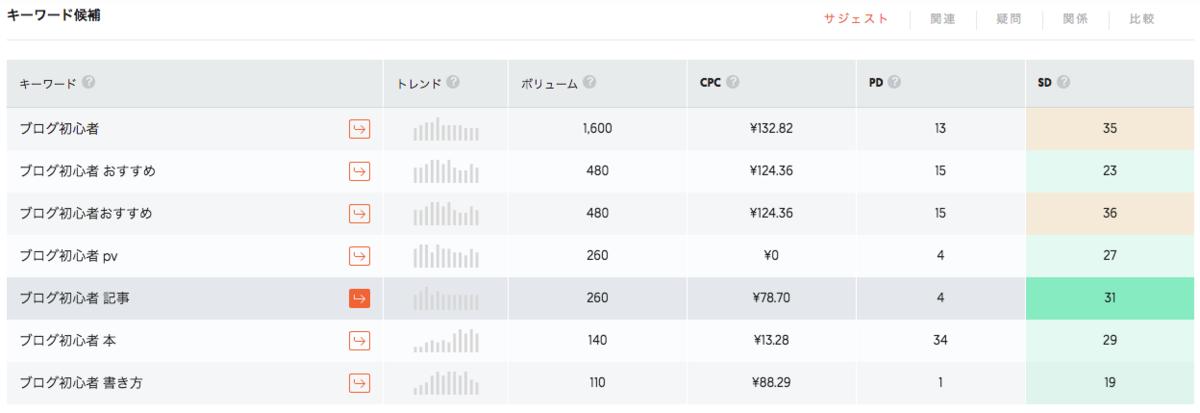
Task: Click キーワード候補 heading
Action: 53,16
